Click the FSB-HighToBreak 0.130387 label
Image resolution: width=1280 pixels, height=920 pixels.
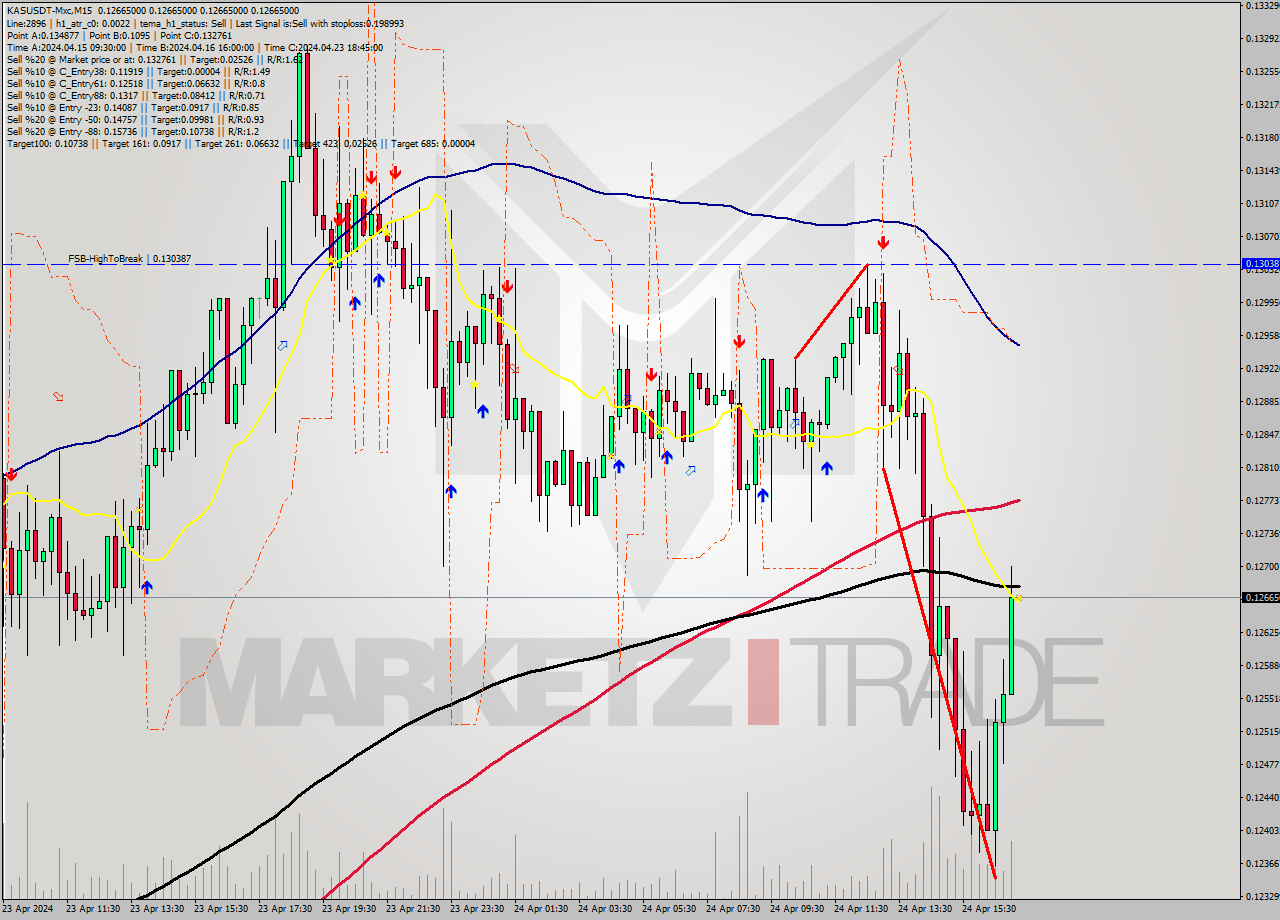[x=129, y=258]
